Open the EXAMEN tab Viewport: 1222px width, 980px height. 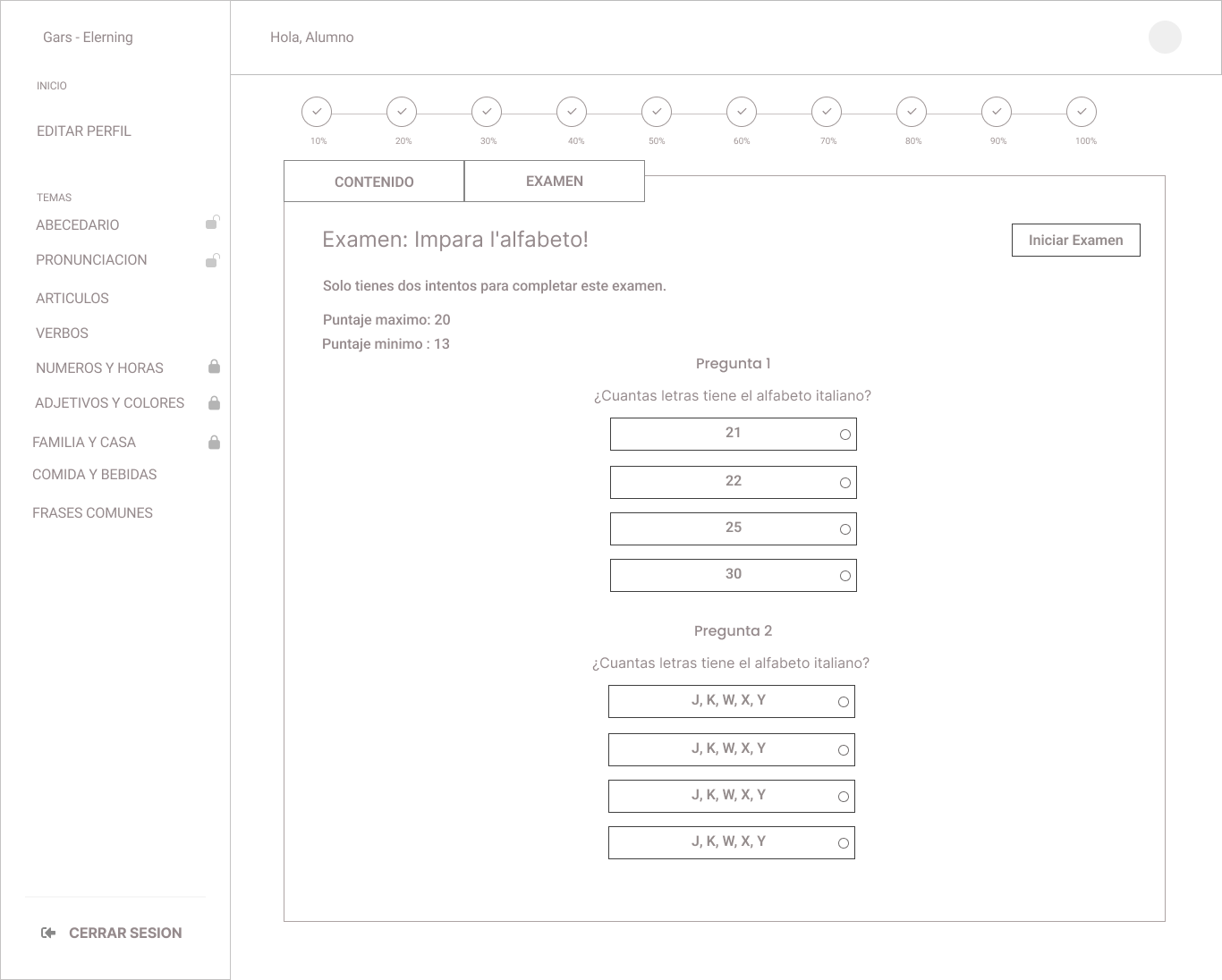coord(555,182)
